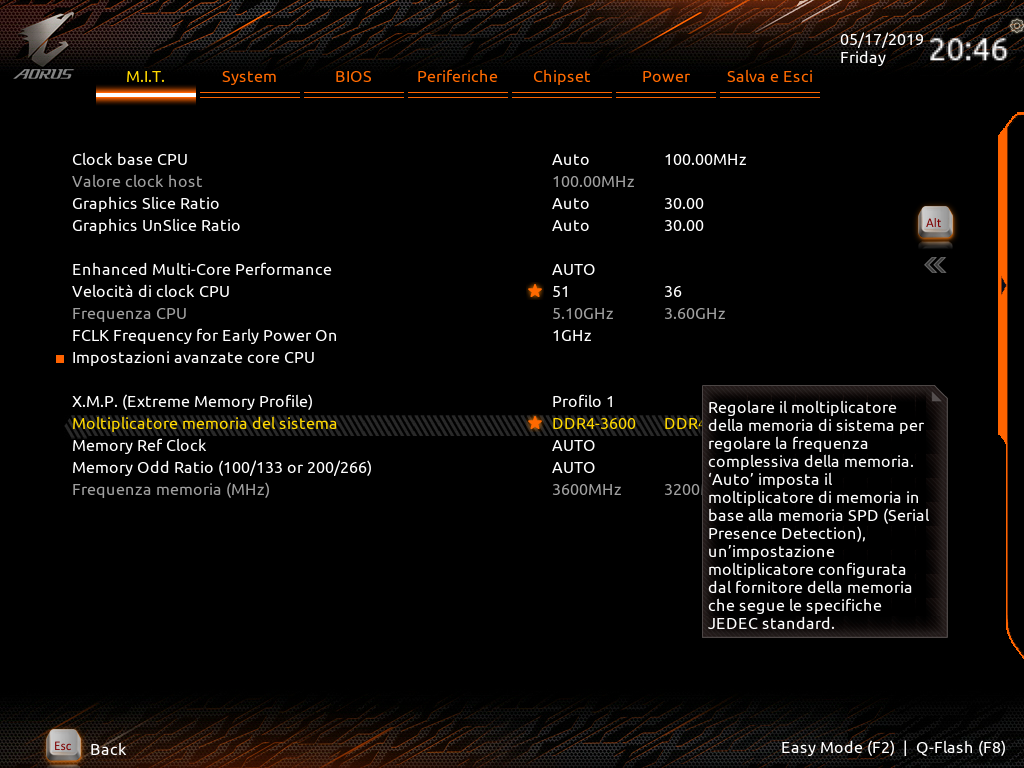The image size is (1024, 768).
Task: Select Velocità di clock CPU label
Action: click(151, 292)
